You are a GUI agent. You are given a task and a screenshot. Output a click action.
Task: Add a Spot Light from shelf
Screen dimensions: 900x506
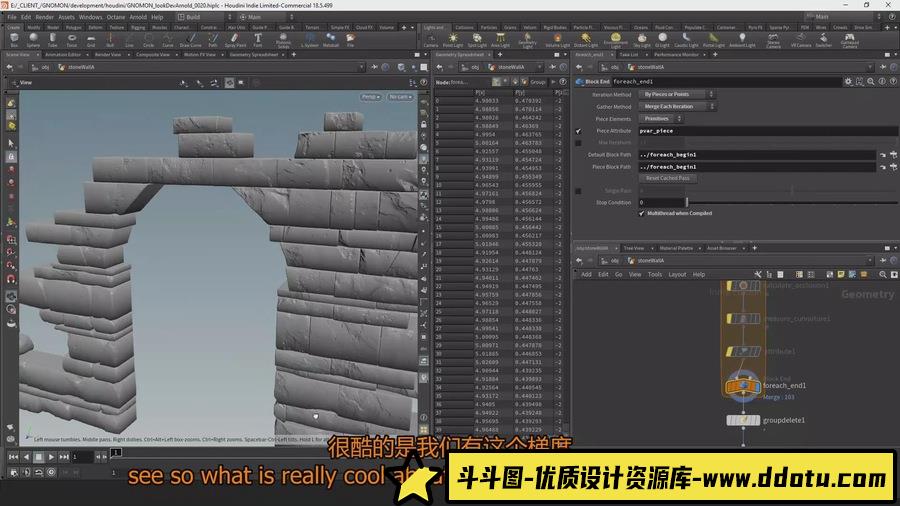pyautogui.click(x=477, y=40)
